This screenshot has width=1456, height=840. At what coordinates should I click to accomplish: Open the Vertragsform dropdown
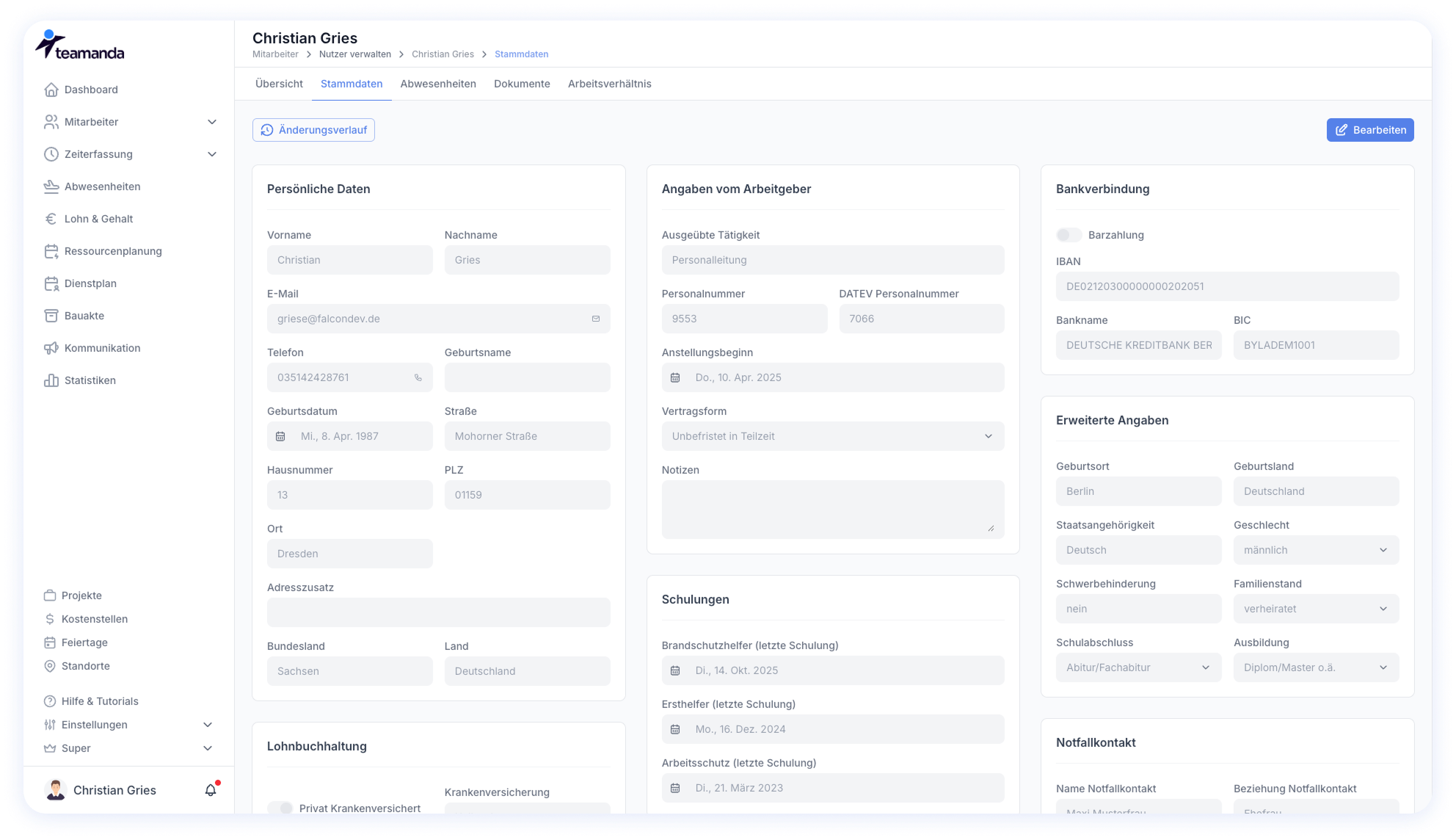tap(832, 436)
